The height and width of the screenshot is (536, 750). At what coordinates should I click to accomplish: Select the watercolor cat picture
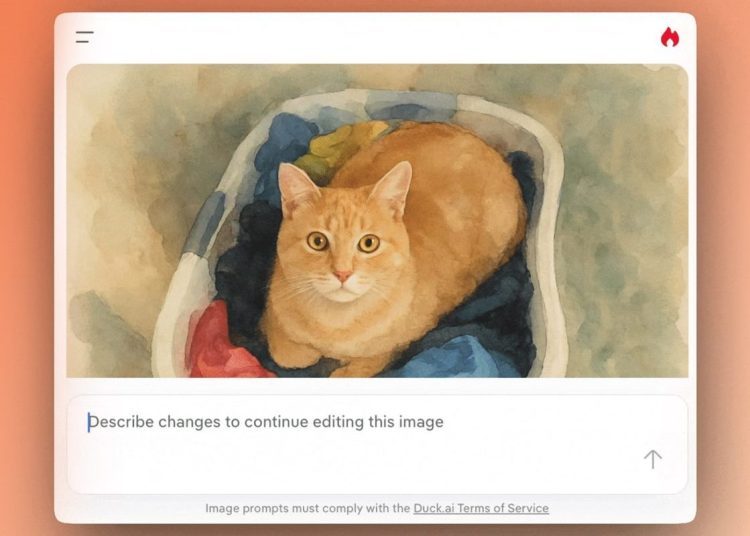tap(377, 221)
